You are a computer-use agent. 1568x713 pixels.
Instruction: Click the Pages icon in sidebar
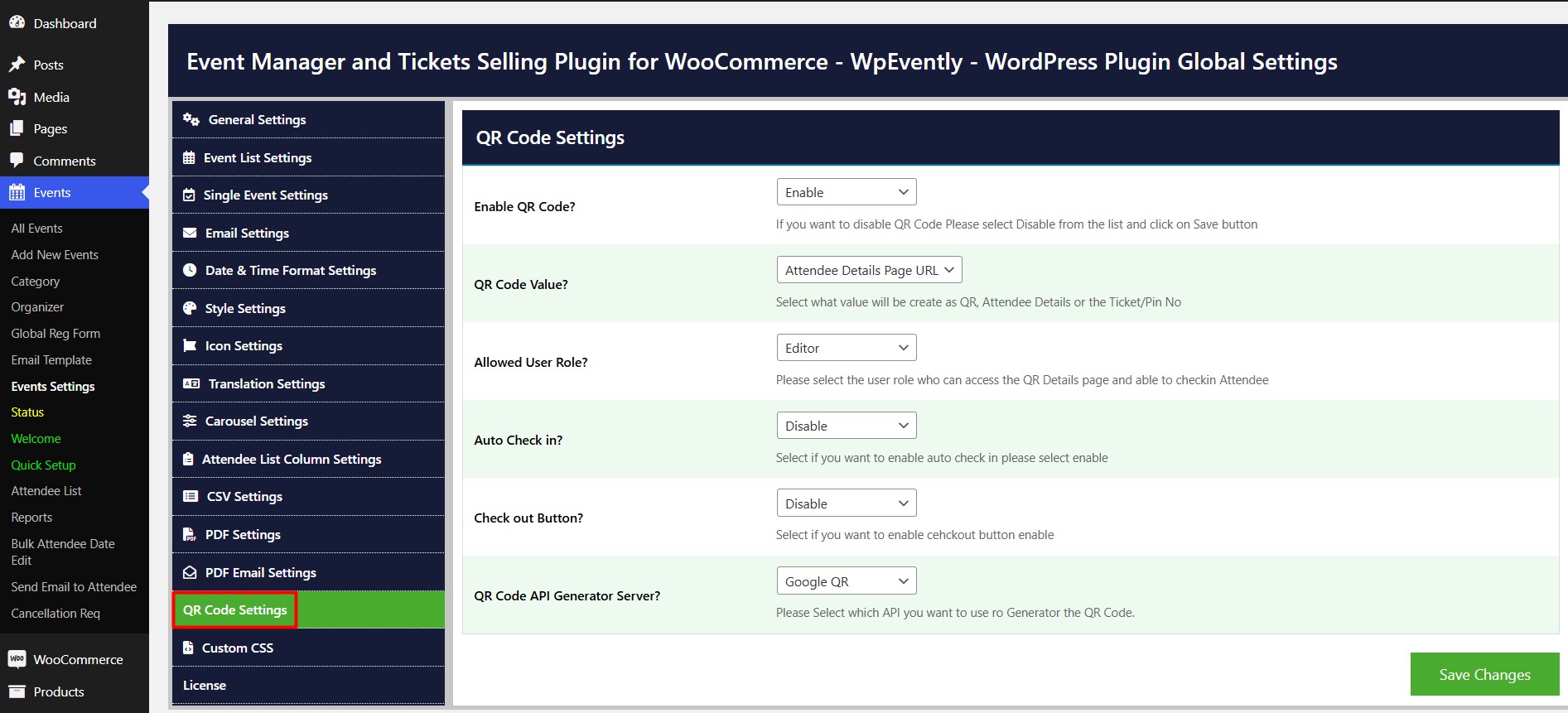tap(17, 128)
